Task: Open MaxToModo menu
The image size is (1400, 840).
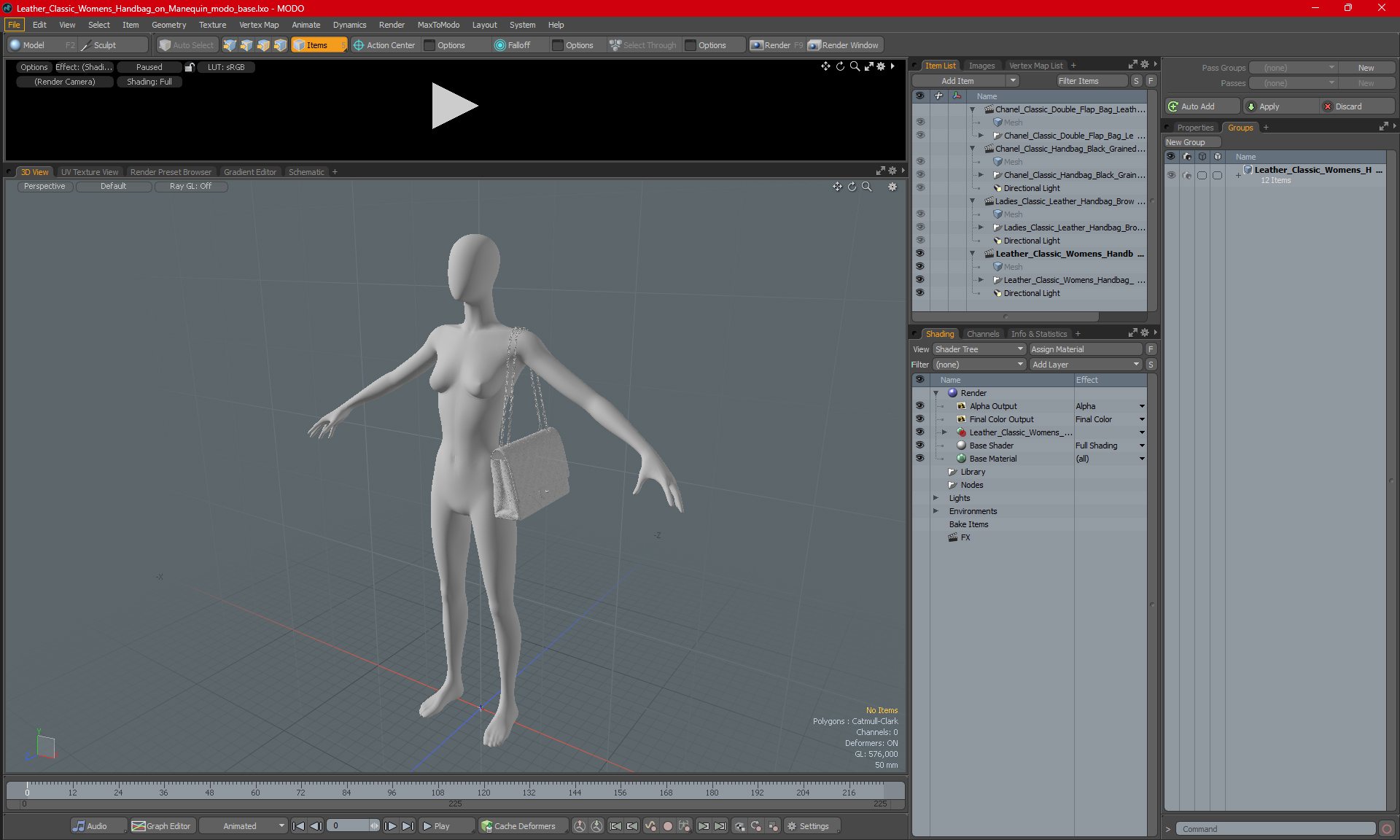Action: (x=438, y=25)
